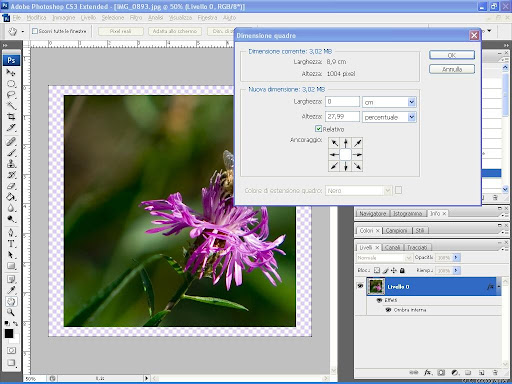Open the Altezza units dropdown (percentuale)
The image size is (512, 384).
click(412, 117)
